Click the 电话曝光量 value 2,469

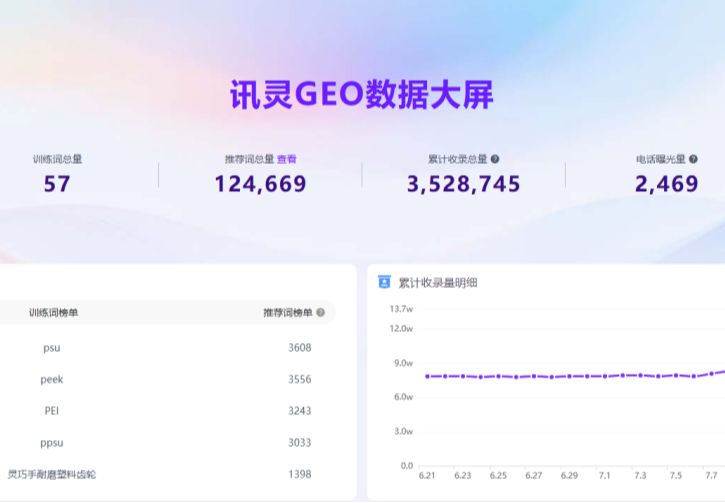pos(666,184)
